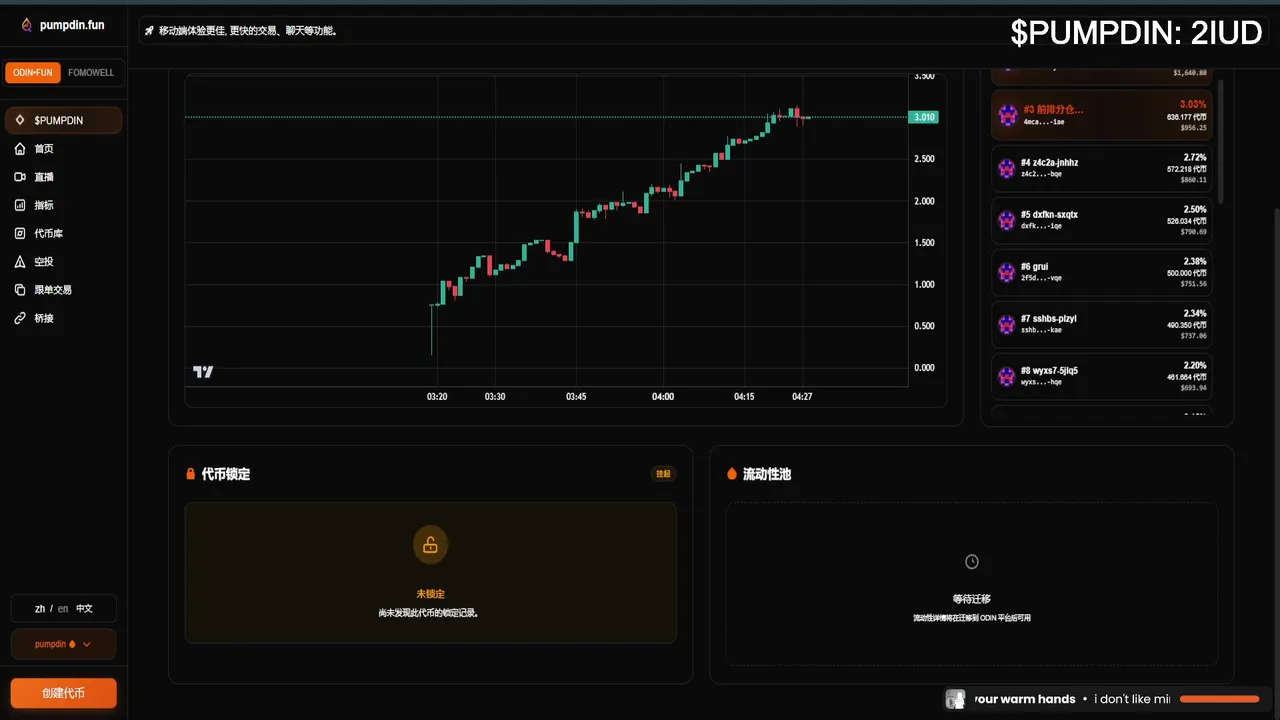Click the 3.010 current price label

tap(924, 117)
